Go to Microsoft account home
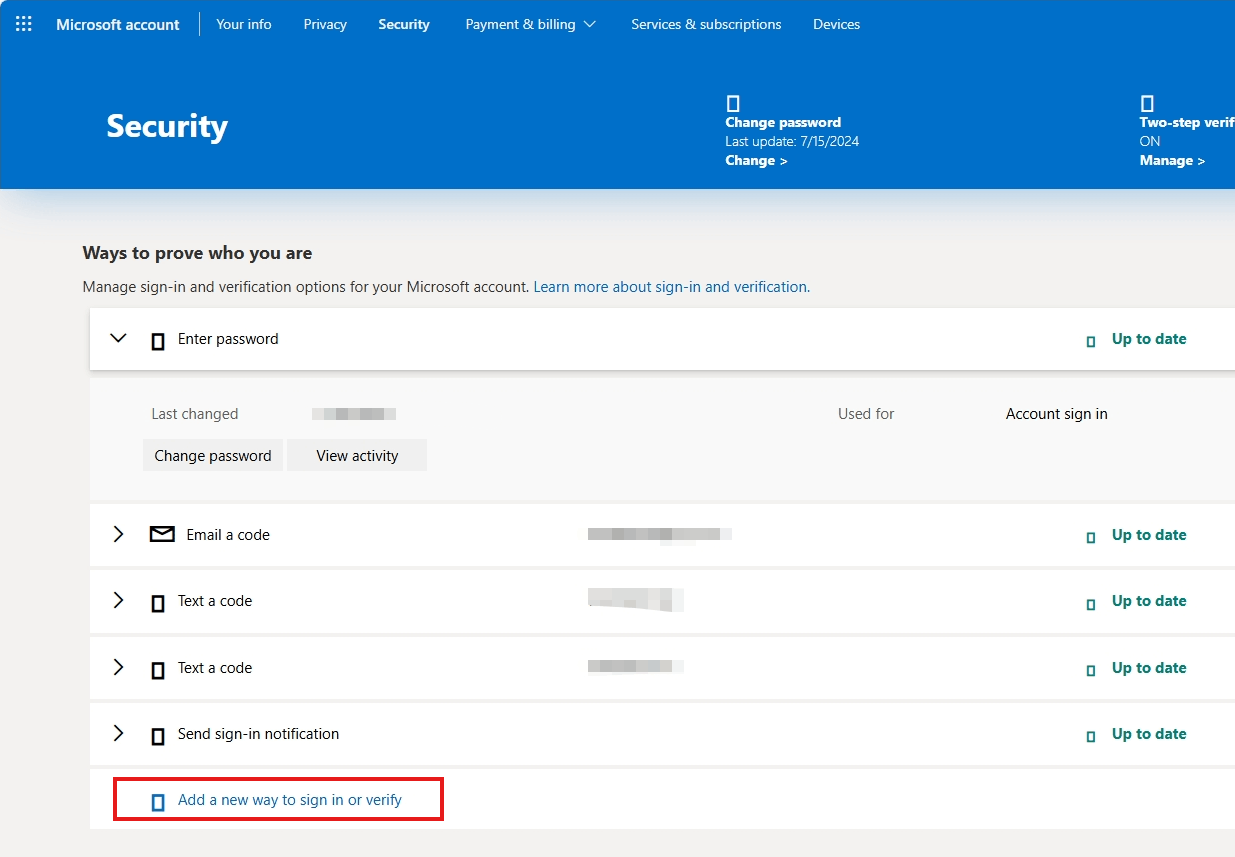Viewport: 1235px width, 857px height. (118, 24)
